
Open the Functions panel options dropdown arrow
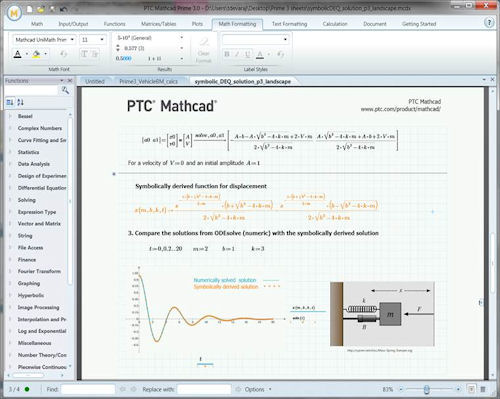tap(62, 81)
